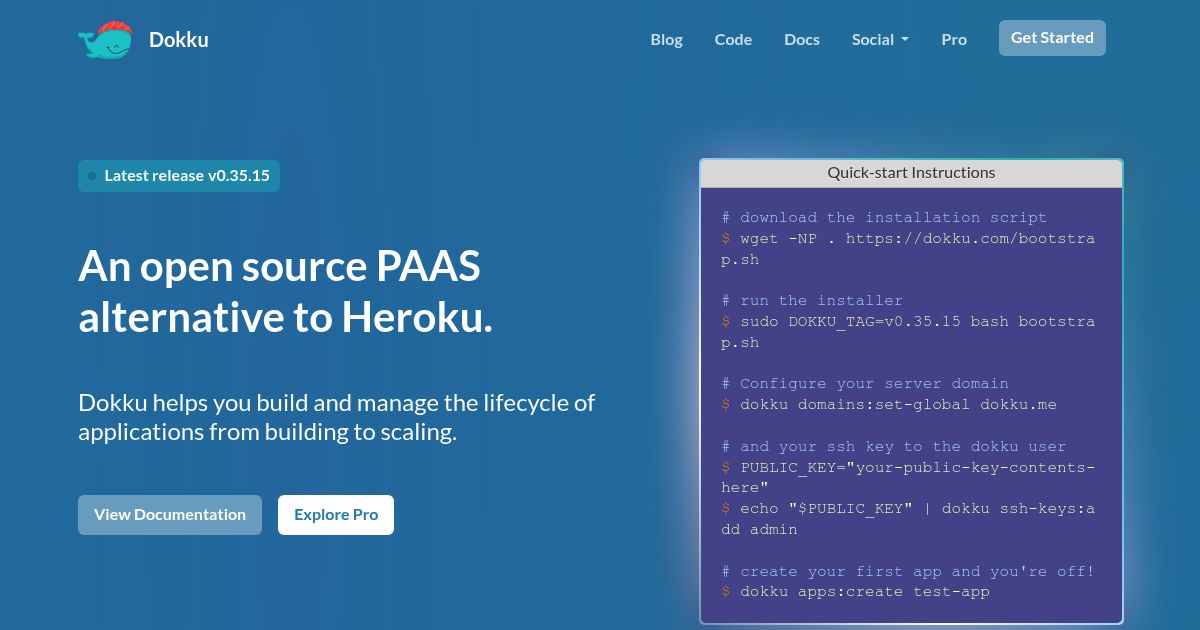Click View Documentation
1200x630 pixels.
170,514
